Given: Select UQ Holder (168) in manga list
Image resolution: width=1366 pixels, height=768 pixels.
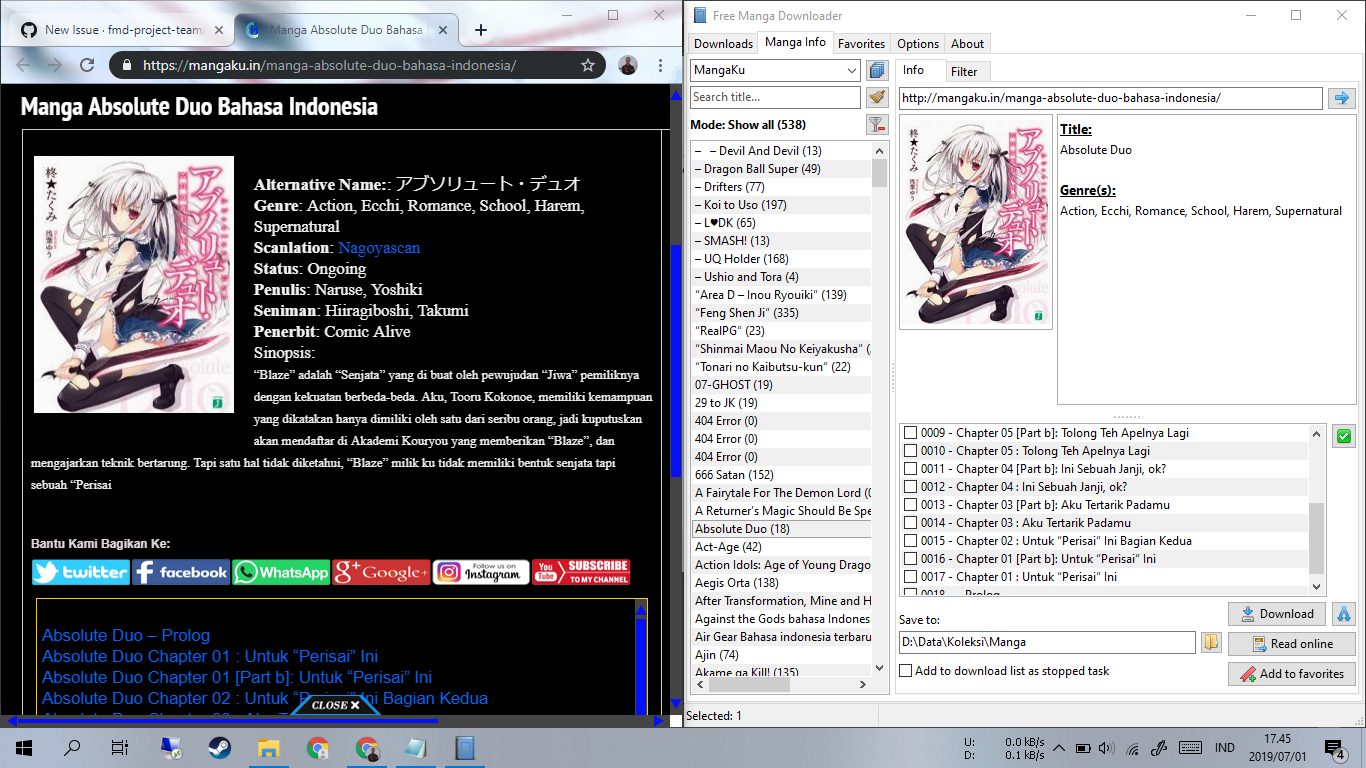Looking at the screenshot, I should click(x=782, y=259).
